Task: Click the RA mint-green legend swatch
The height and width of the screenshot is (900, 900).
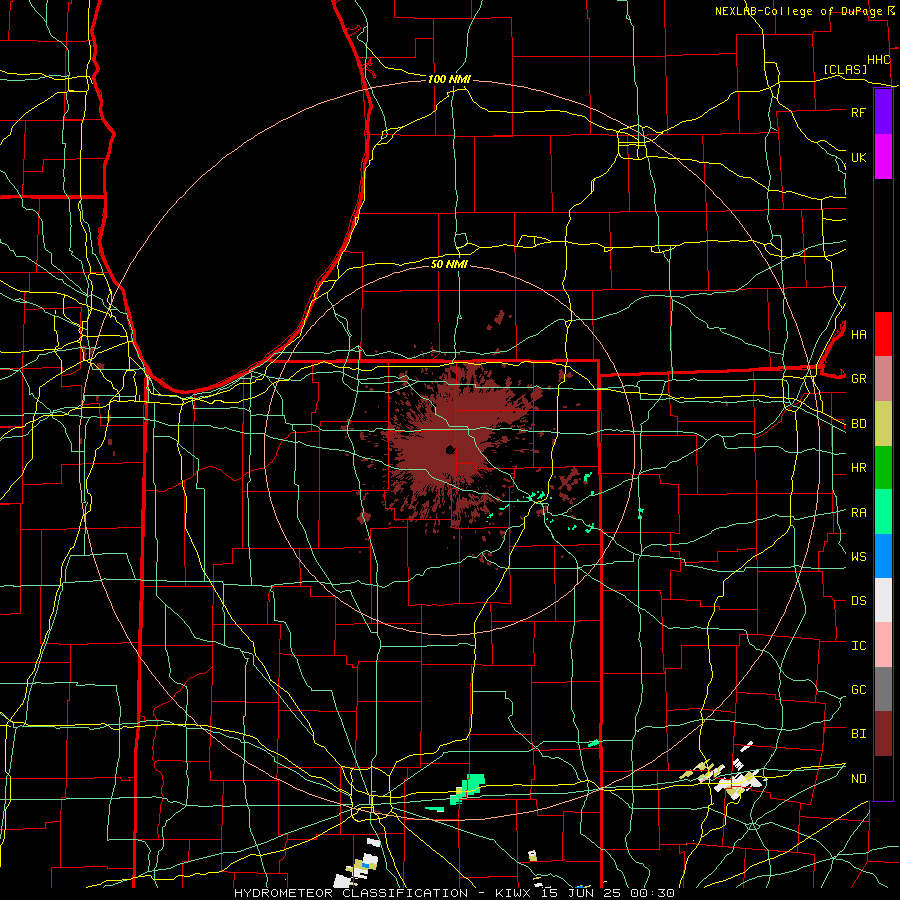Action: click(883, 512)
